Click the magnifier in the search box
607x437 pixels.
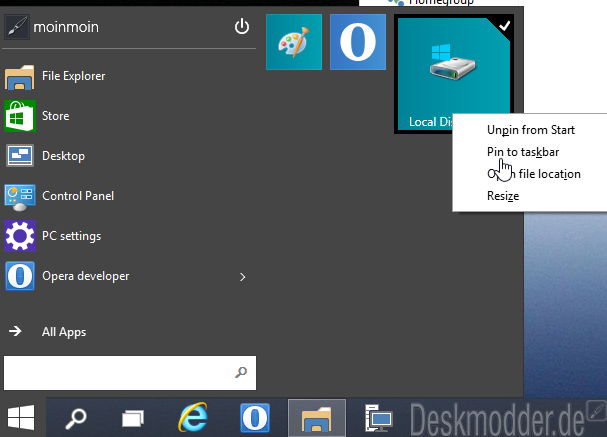click(x=241, y=373)
